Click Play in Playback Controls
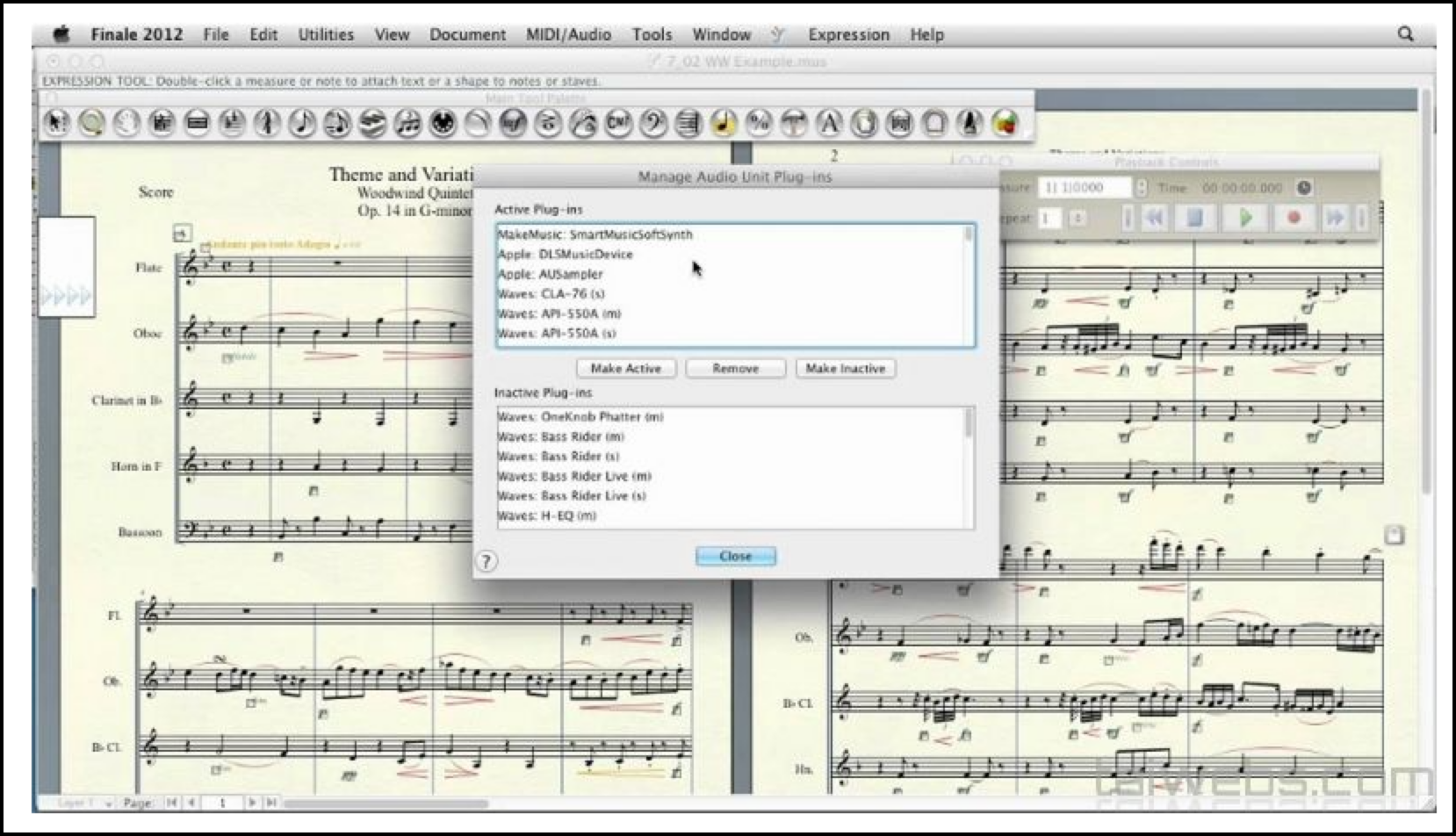The height and width of the screenshot is (836, 1456). click(x=1245, y=217)
